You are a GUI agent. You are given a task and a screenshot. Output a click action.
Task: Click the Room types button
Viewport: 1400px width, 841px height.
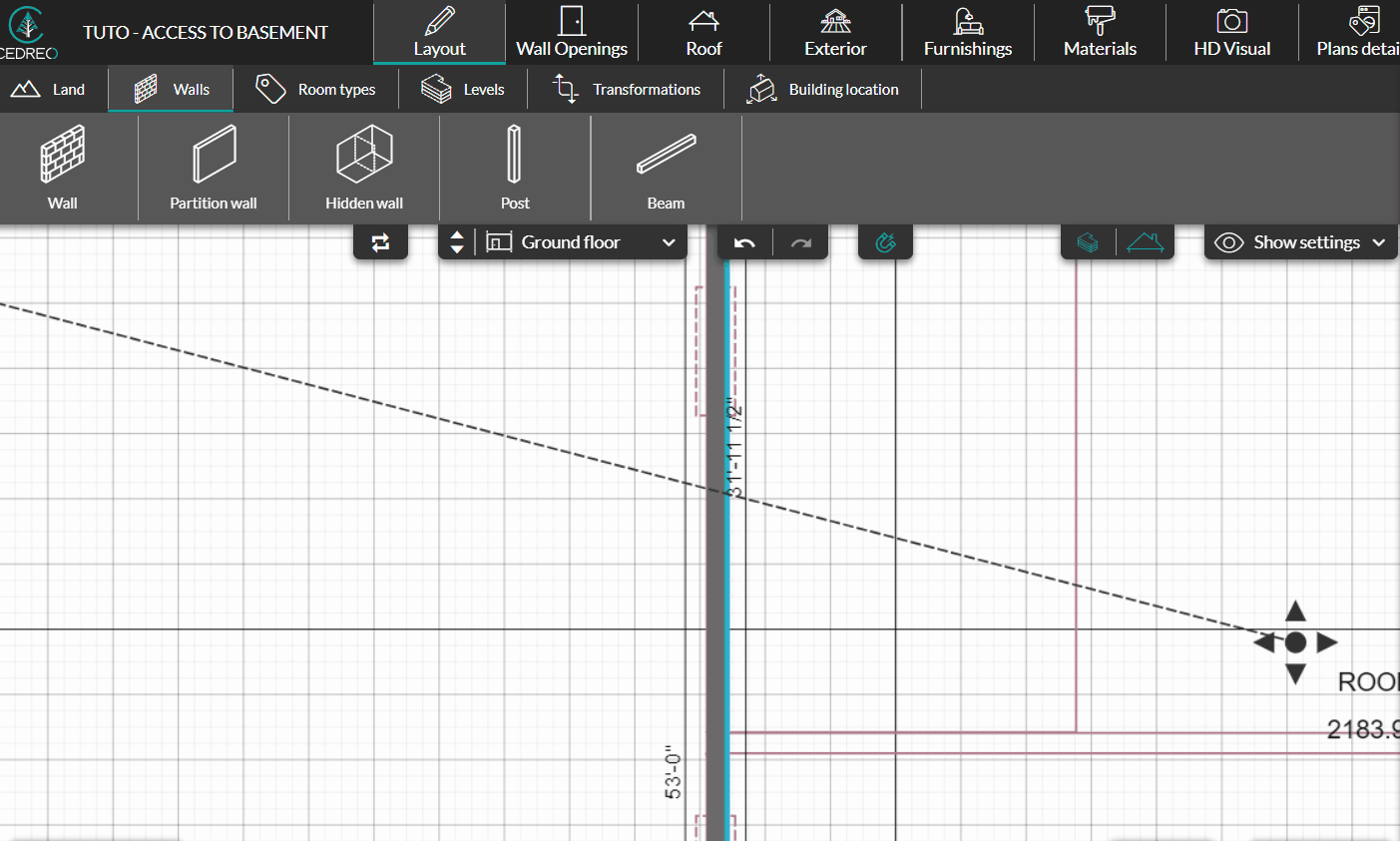pyautogui.click(x=316, y=90)
